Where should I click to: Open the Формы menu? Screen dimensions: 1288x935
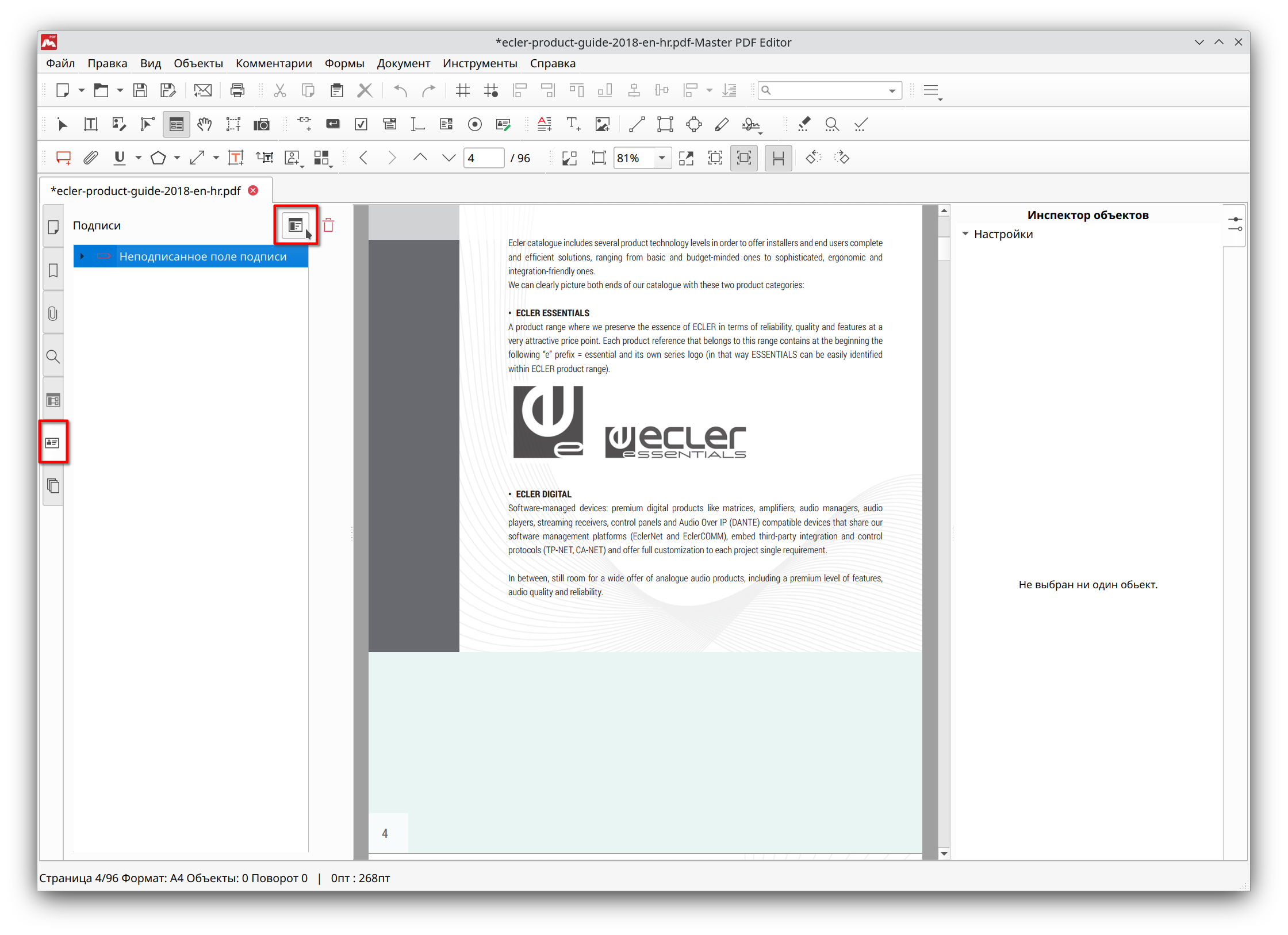point(344,63)
